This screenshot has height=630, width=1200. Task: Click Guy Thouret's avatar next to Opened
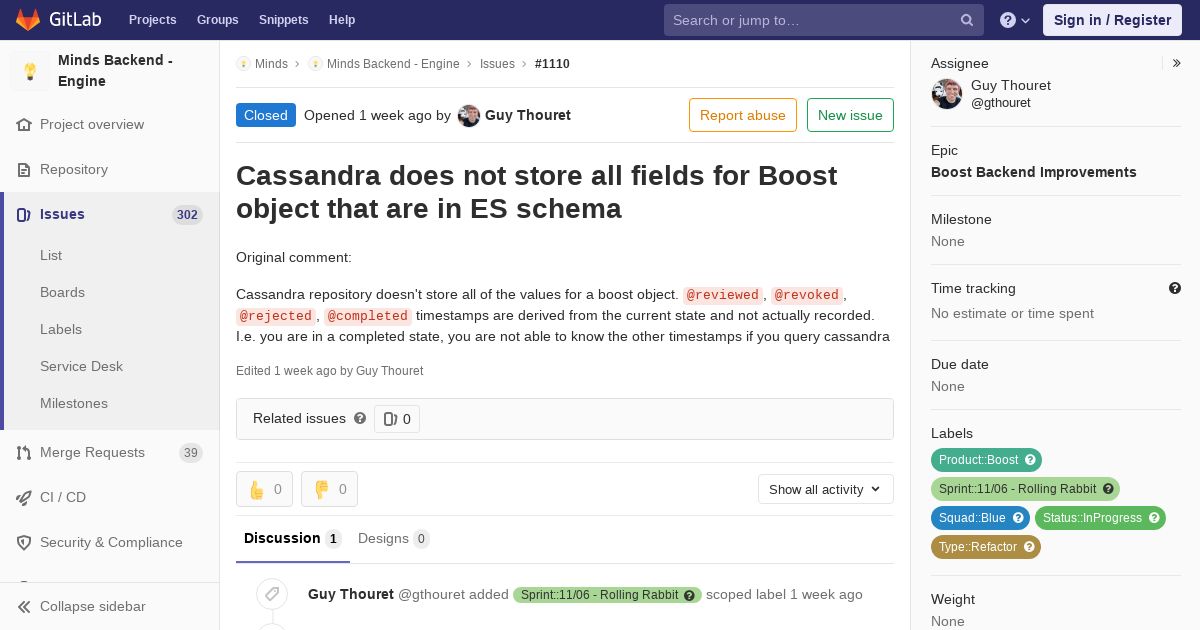(469, 116)
